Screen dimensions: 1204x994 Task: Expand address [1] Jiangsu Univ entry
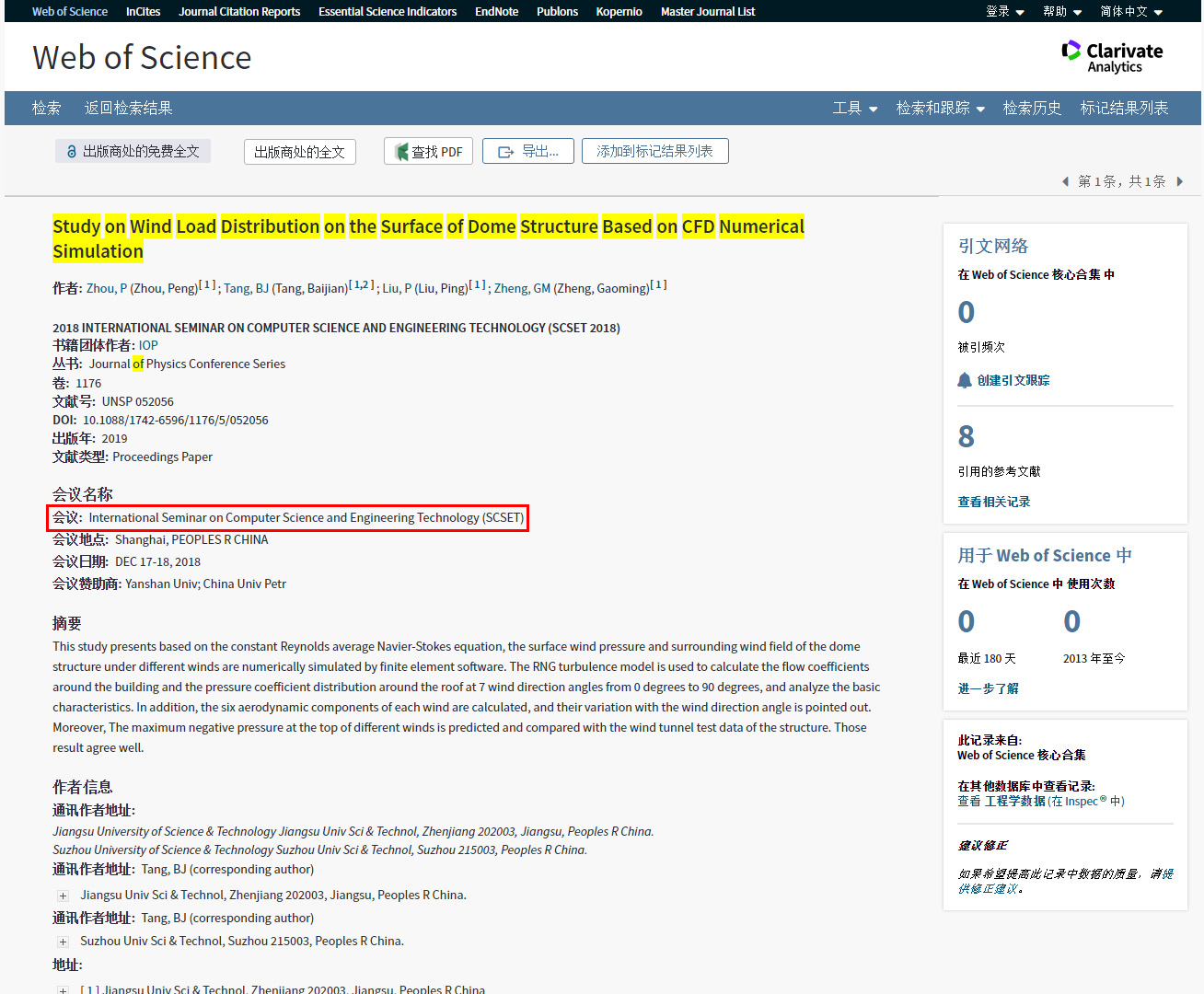tap(63, 989)
